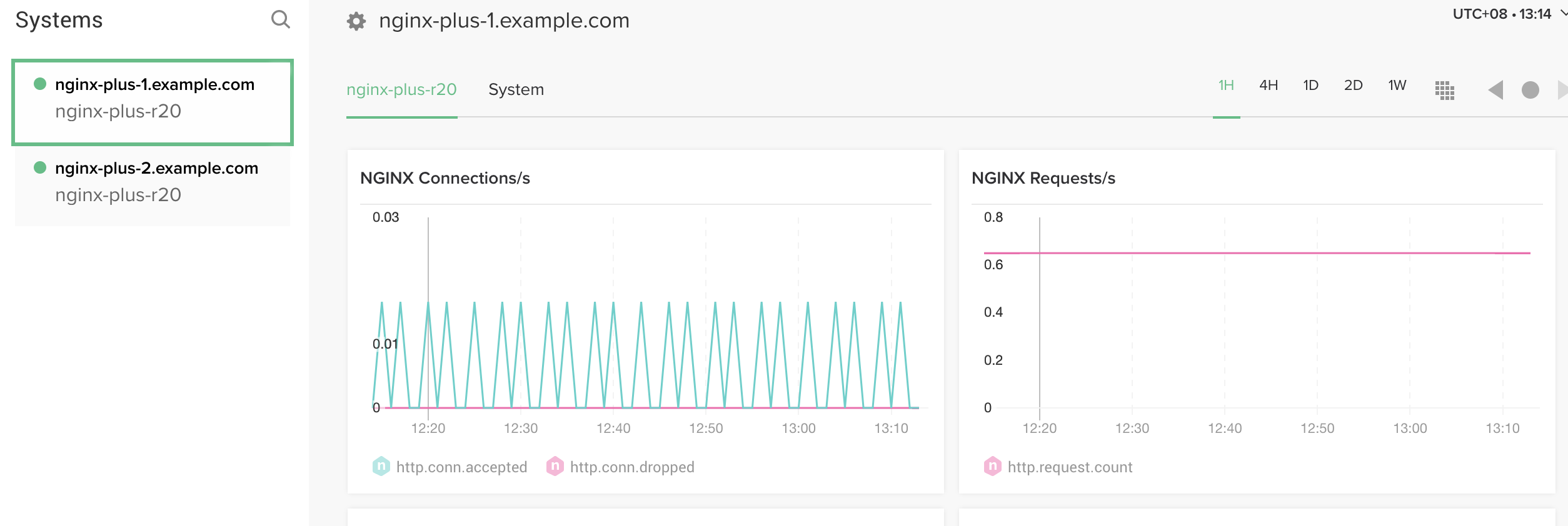The width and height of the screenshot is (1568, 526).
Task: Open settings gear for nginx-plus-1.example.com
Action: 356,21
